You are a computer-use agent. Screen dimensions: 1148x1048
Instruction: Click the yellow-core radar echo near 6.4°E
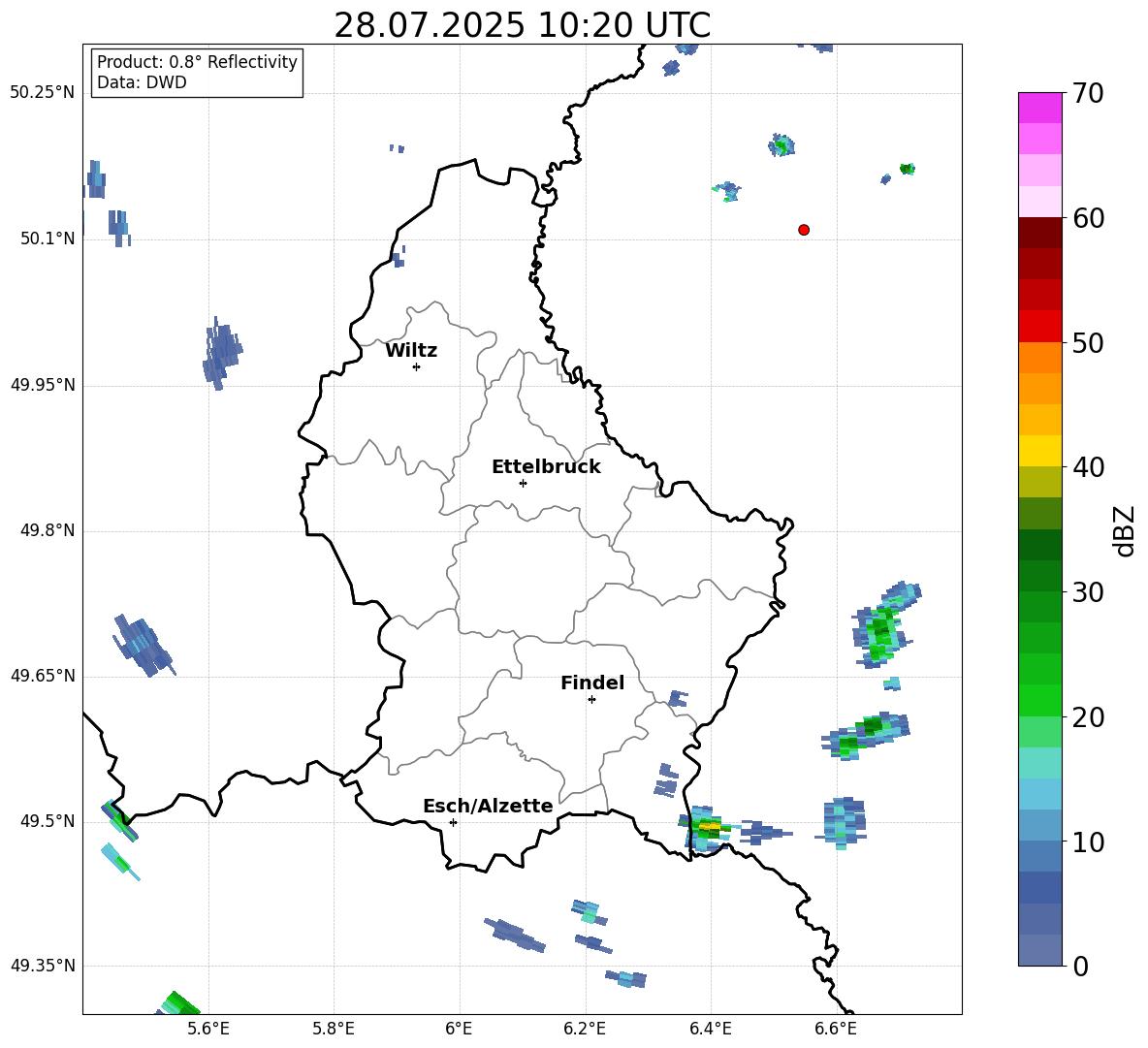pos(709,828)
